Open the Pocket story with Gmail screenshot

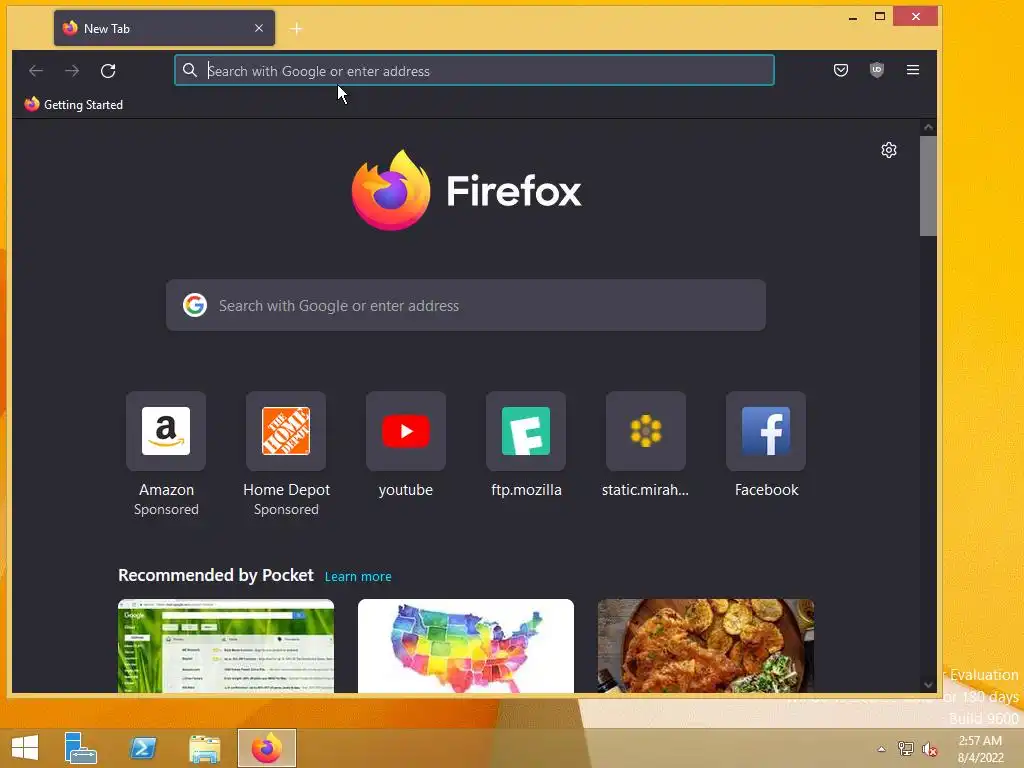pyautogui.click(x=226, y=645)
